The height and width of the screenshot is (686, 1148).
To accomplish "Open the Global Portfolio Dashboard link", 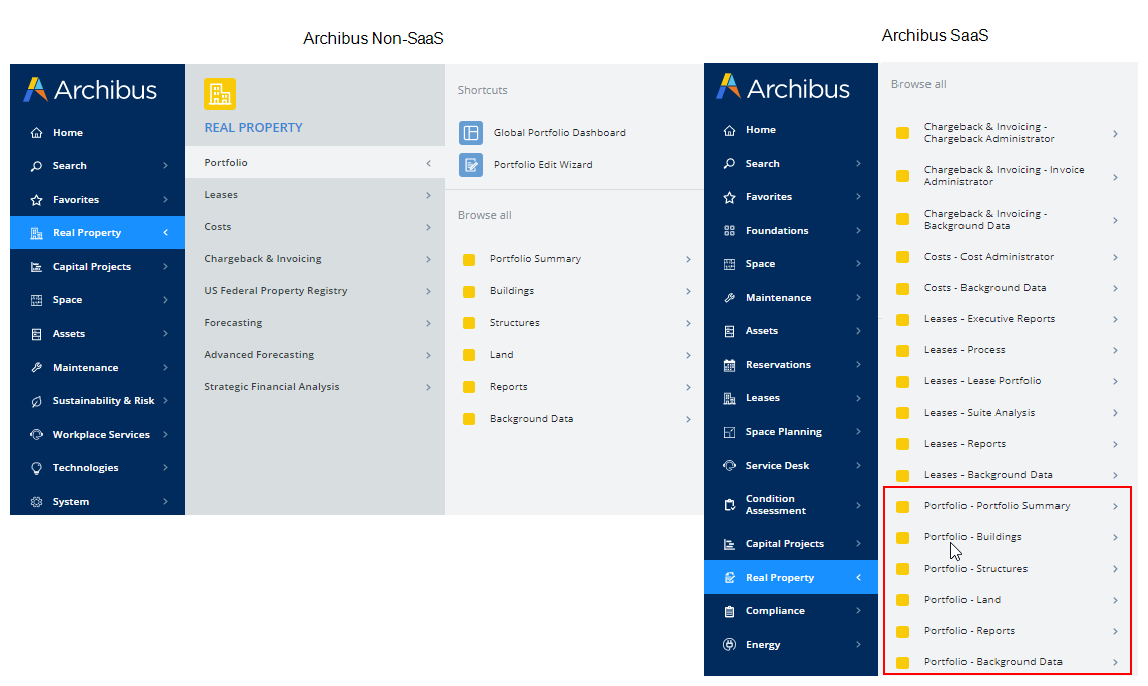I will coord(559,133).
